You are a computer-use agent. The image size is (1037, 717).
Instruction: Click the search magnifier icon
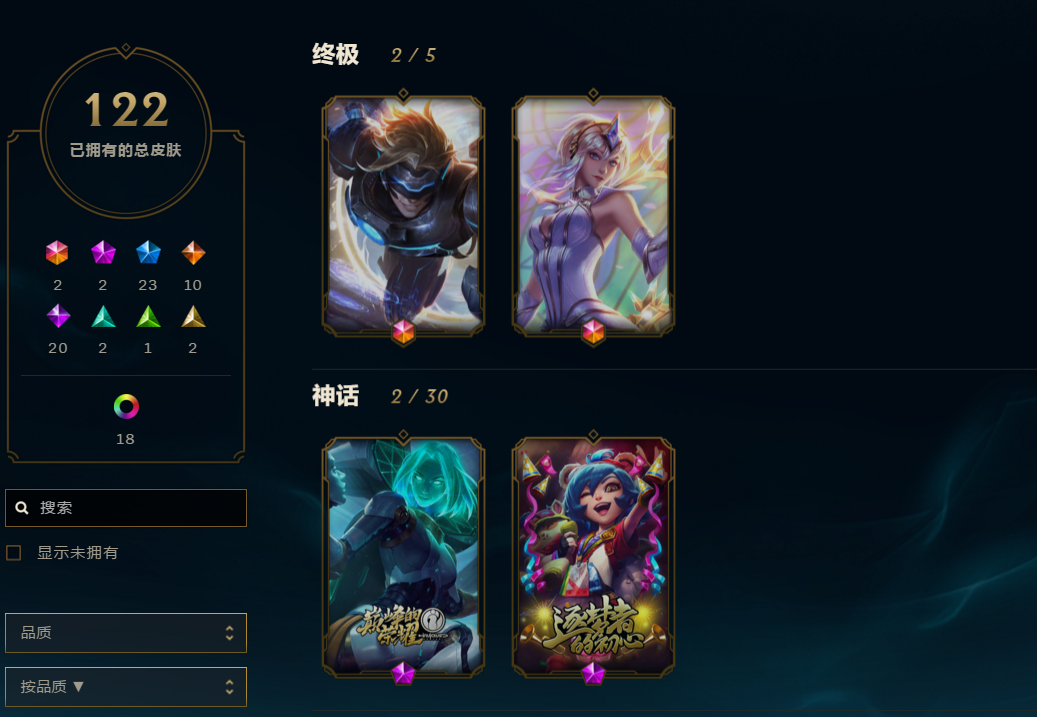point(22,508)
